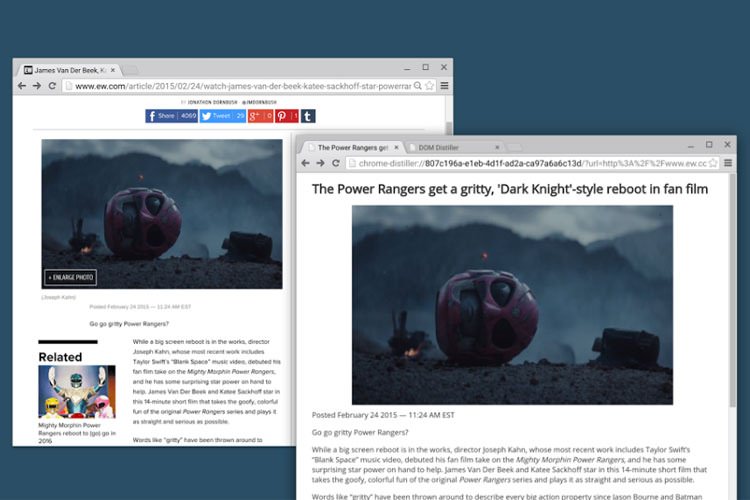Image resolution: width=750 pixels, height=500 pixels.
Task: Click the distiller window vertical scrollbar
Action: 732,290
